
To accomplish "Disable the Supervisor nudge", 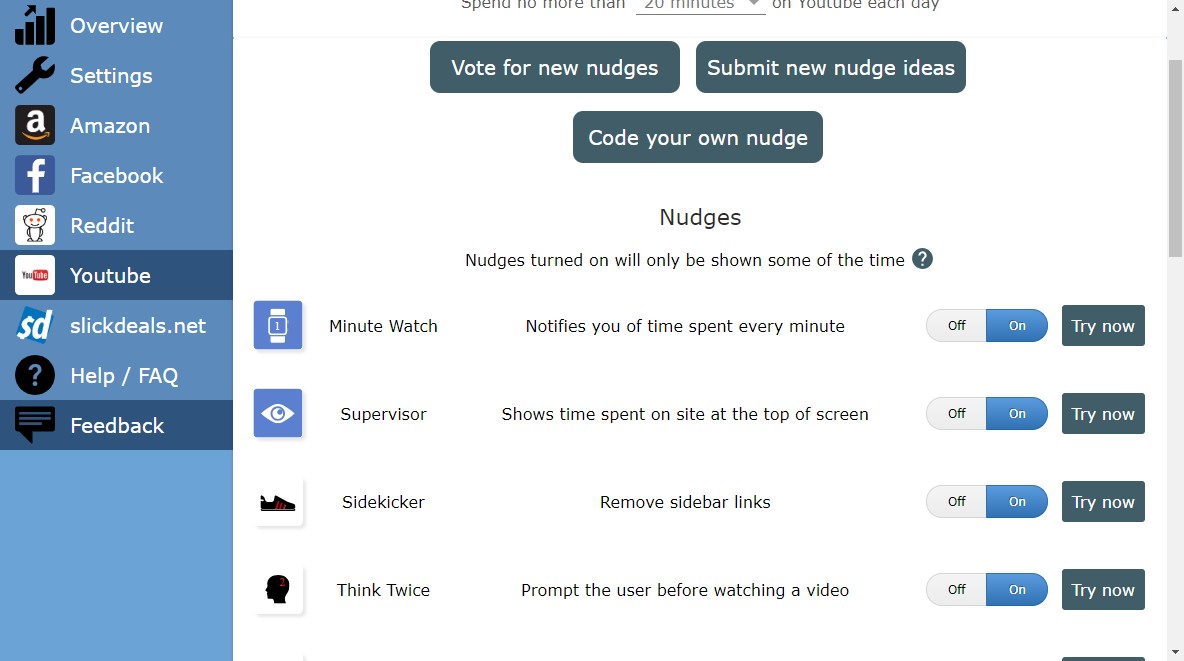I will click(x=955, y=413).
